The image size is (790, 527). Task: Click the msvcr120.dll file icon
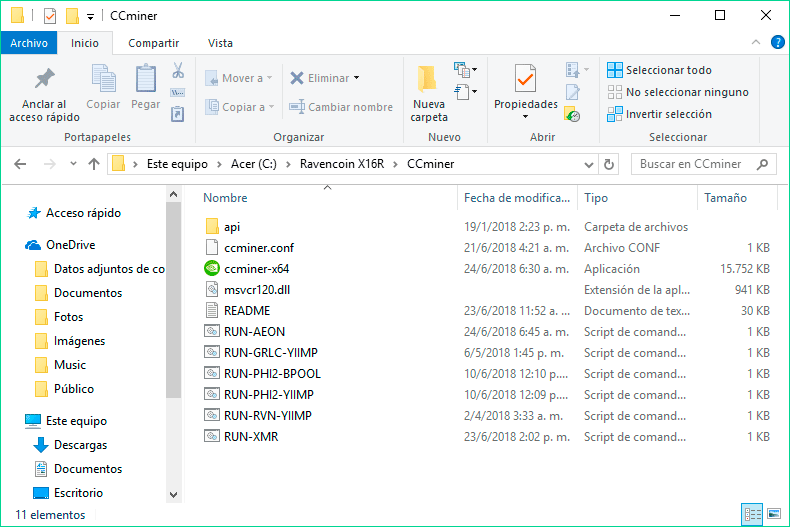pyautogui.click(x=212, y=290)
